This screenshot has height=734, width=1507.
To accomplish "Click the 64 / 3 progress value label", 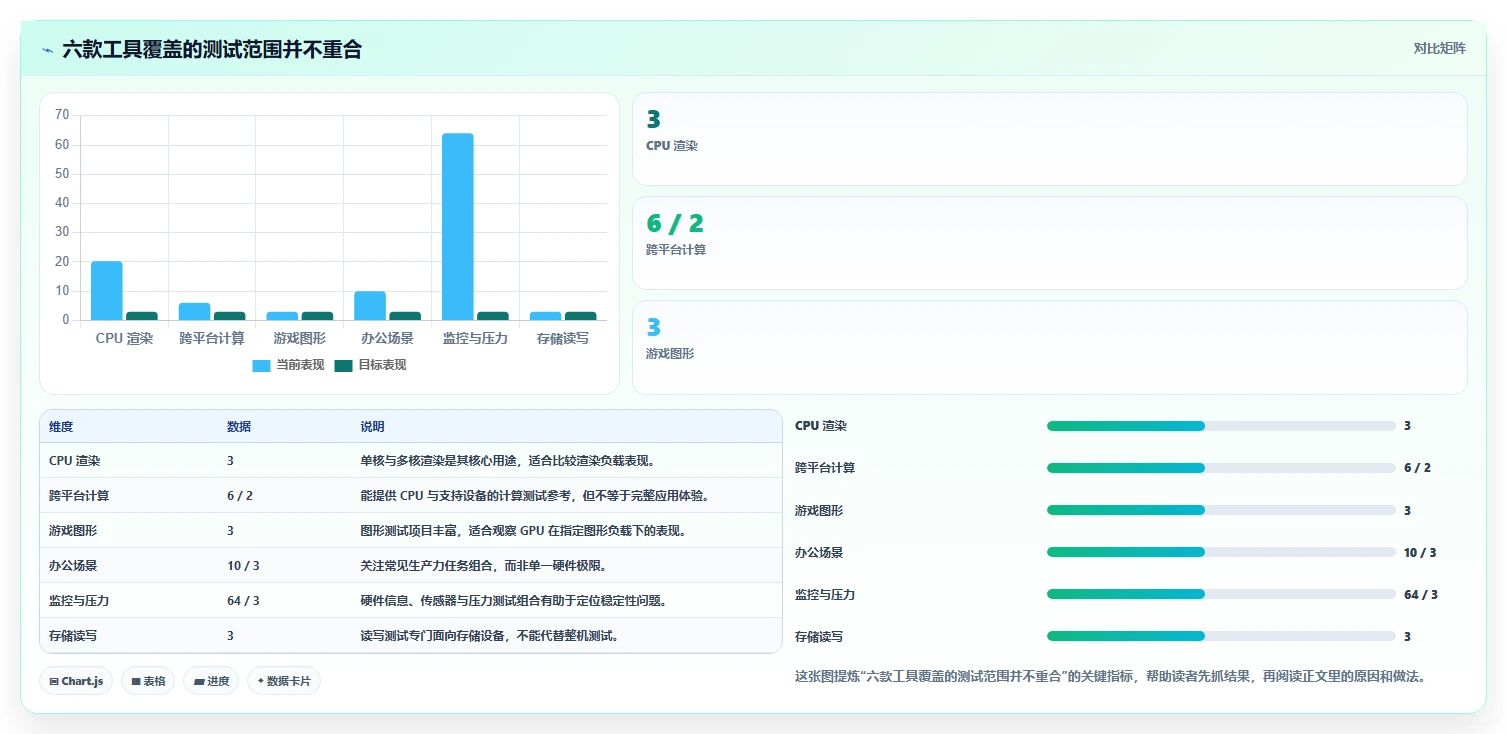I will (1421, 595).
